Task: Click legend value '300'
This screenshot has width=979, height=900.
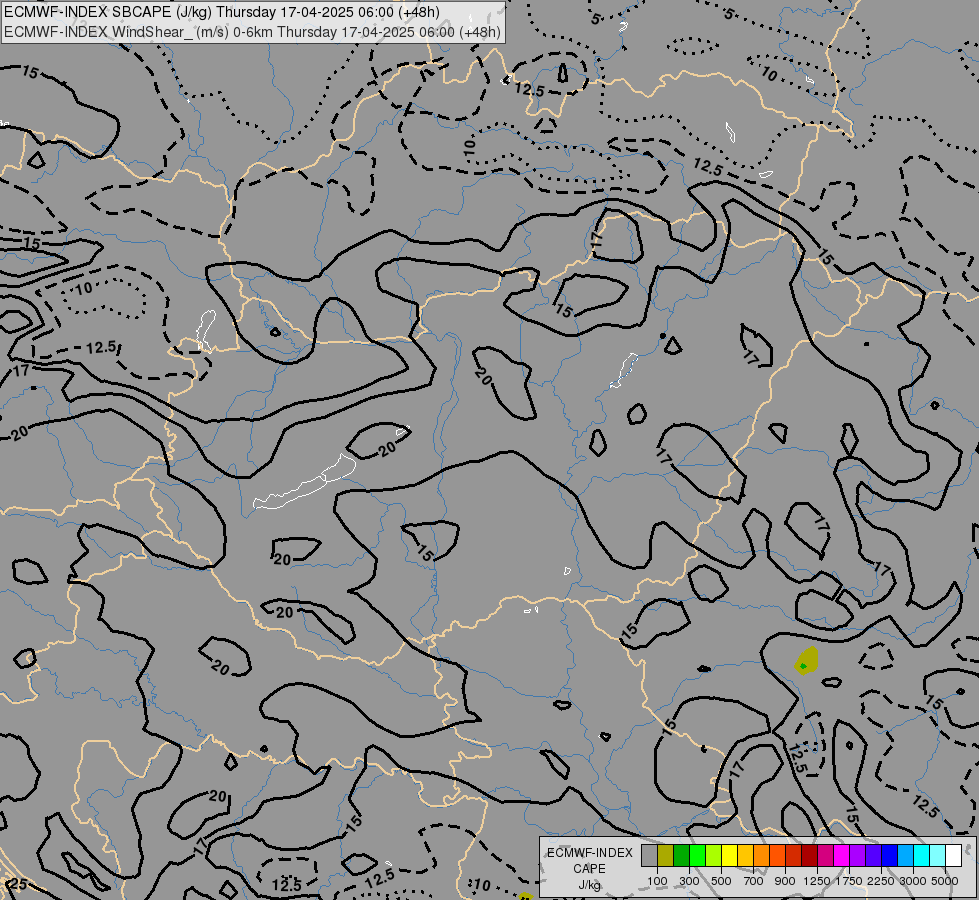Action: (x=689, y=881)
